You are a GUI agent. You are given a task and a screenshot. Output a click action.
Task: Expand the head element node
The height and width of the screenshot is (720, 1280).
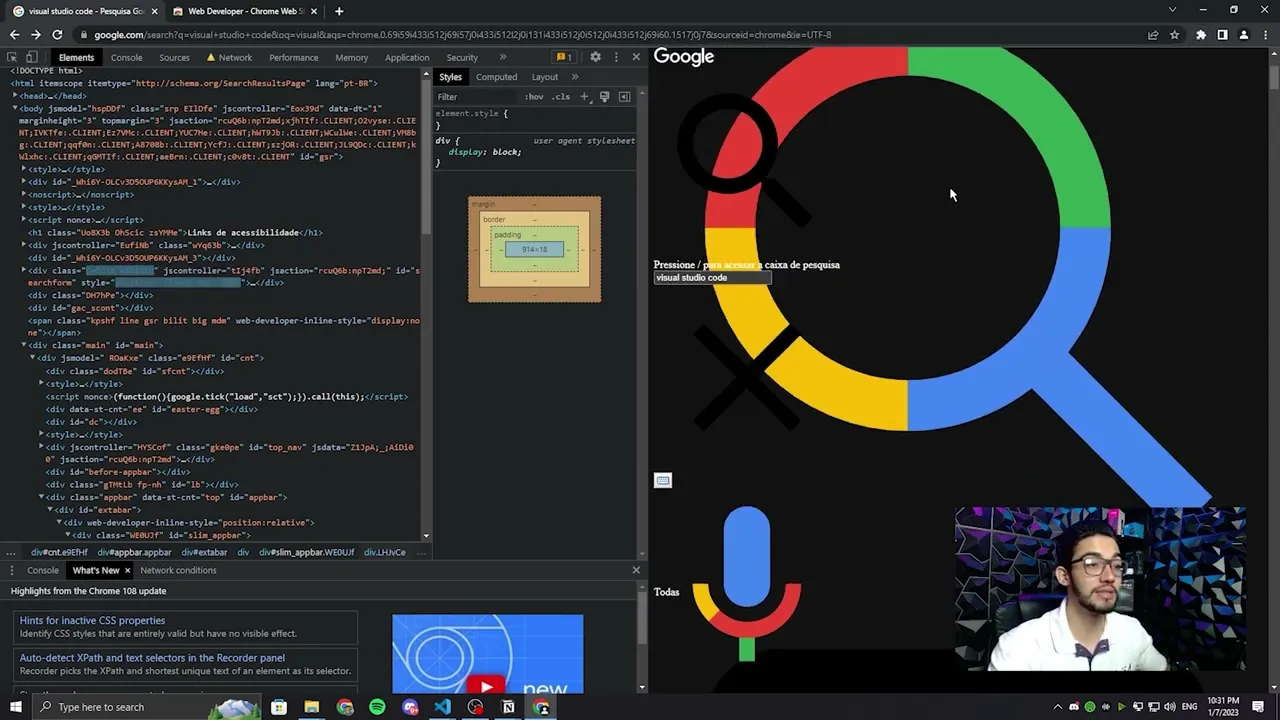tap(15, 96)
